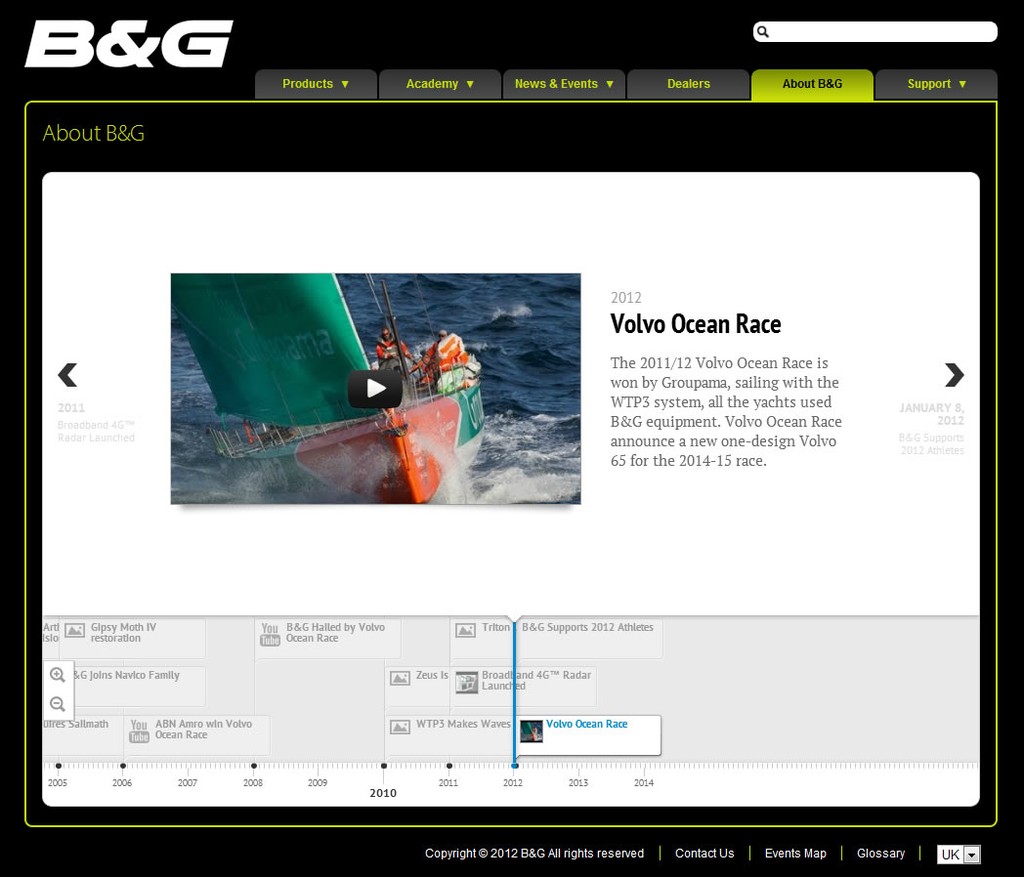Select the About B&G tab
The width and height of the screenshot is (1024, 877).
(812, 84)
